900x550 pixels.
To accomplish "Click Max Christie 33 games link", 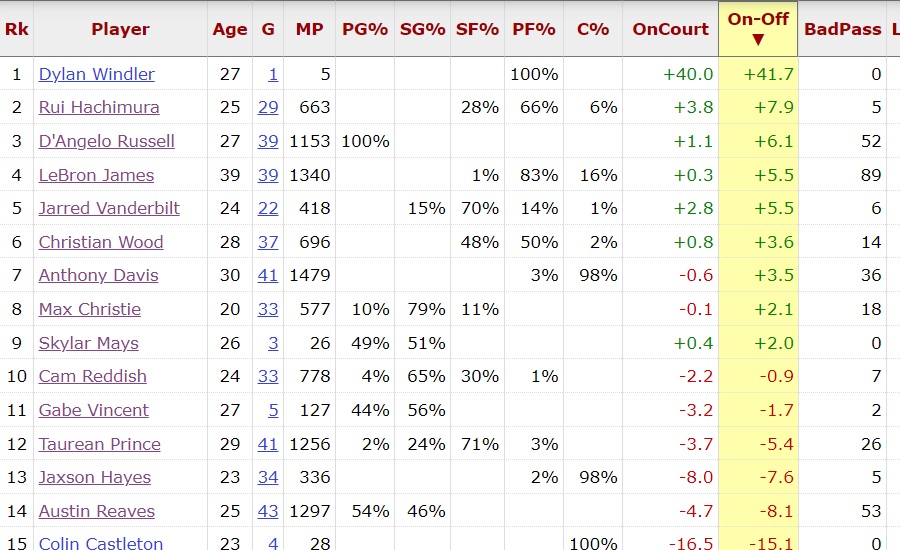I will [x=268, y=309].
